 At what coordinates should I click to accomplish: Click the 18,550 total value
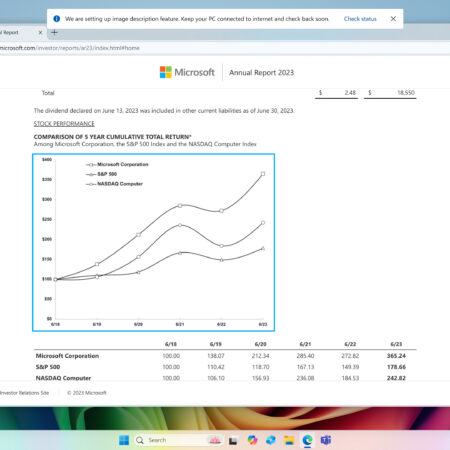click(x=406, y=93)
